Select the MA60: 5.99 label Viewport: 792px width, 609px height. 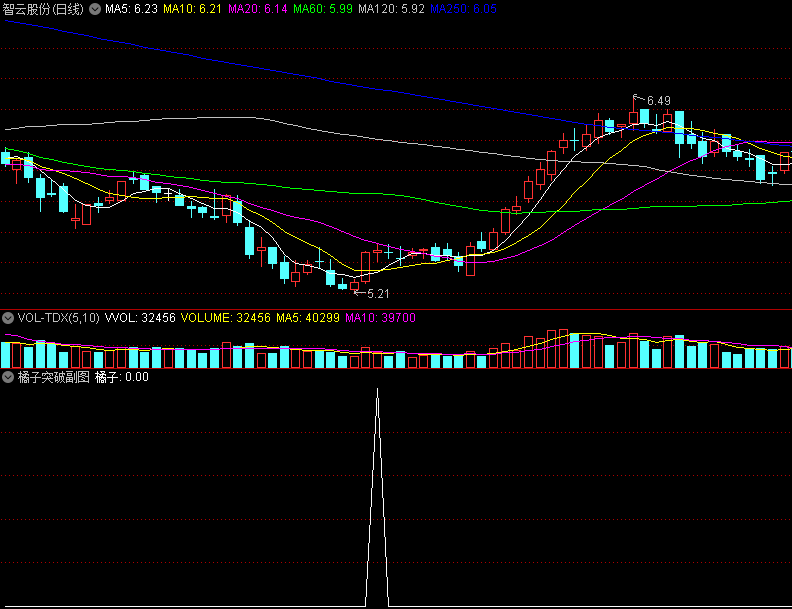tap(323, 9)
